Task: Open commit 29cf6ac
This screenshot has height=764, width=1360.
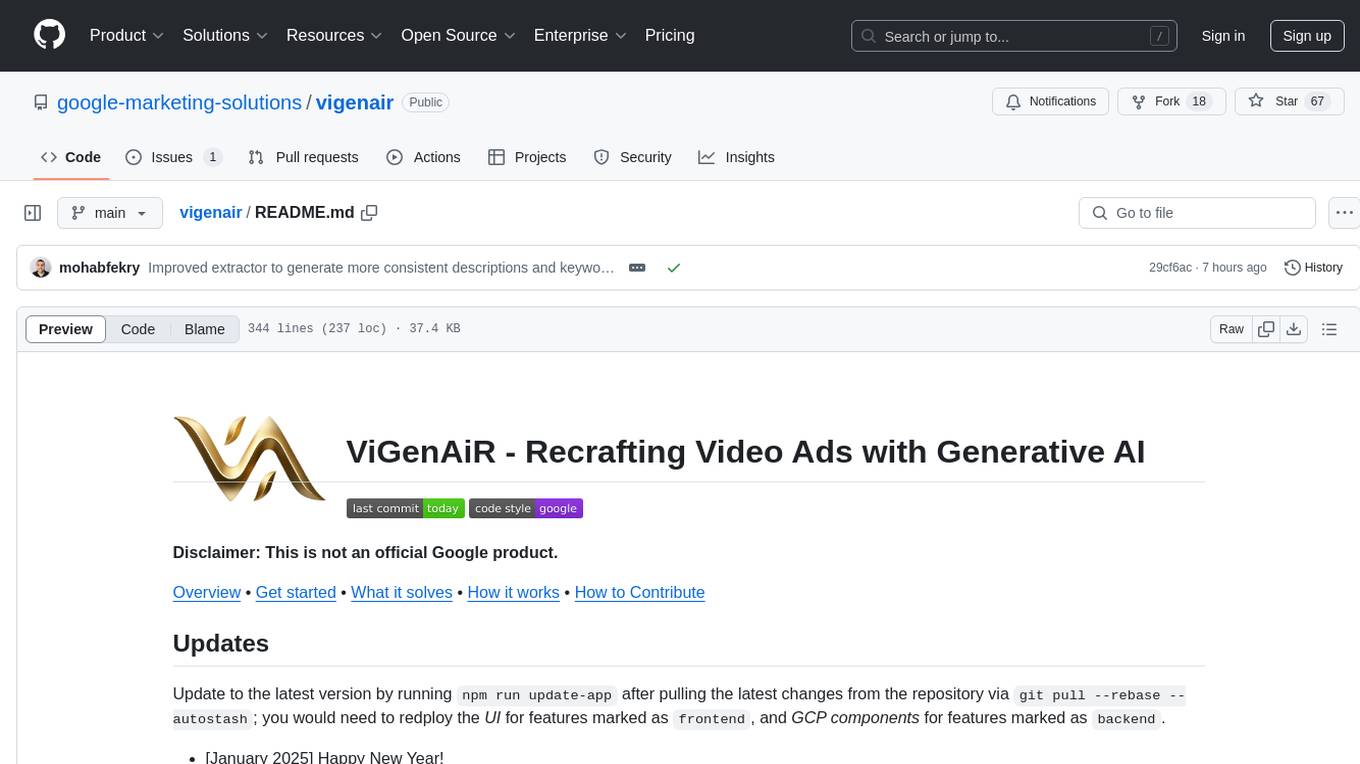Action: (x=1170, y=267)
